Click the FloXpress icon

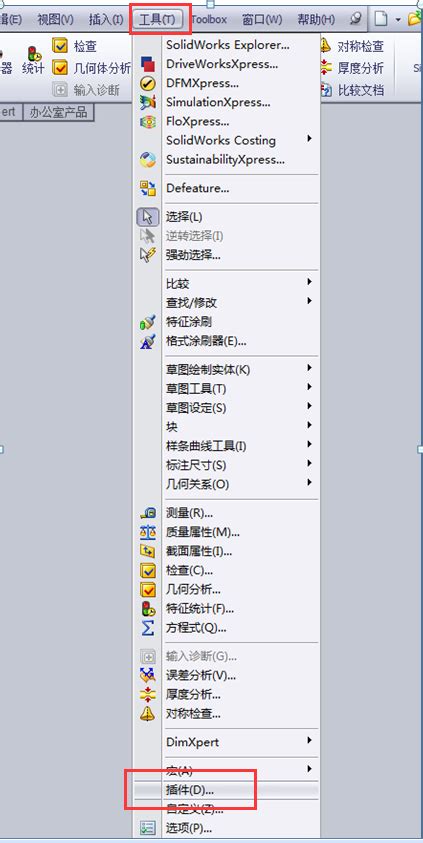pos(147,122)
